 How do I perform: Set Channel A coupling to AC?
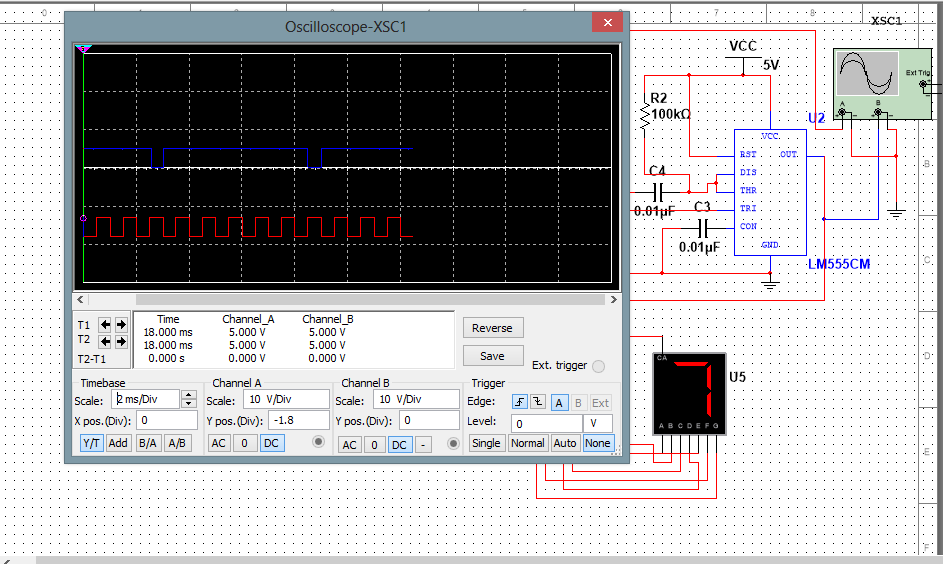[219, 443]
